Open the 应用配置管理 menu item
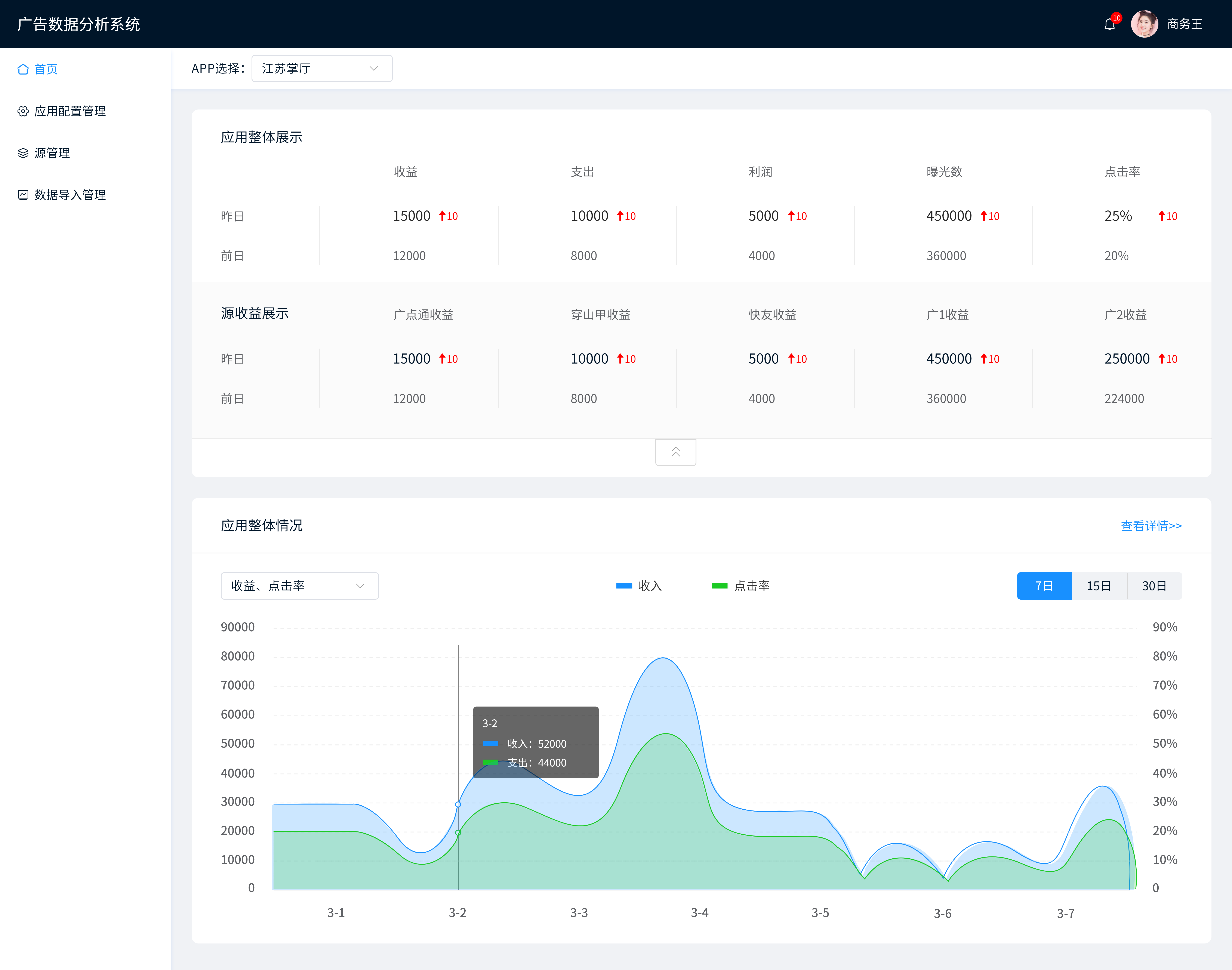 [70, 111]
